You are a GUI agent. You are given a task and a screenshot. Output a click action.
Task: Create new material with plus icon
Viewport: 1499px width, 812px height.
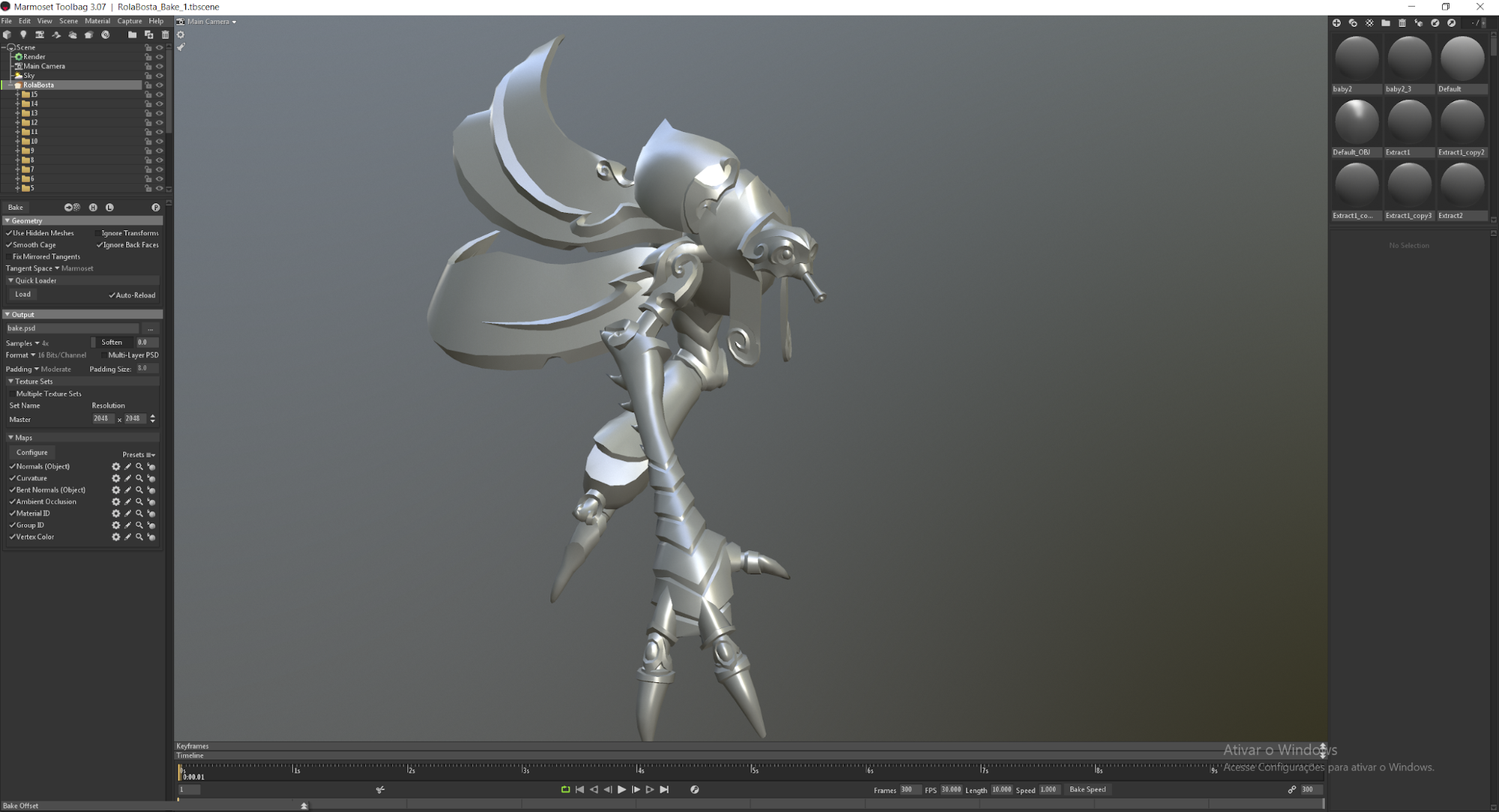1336,23
